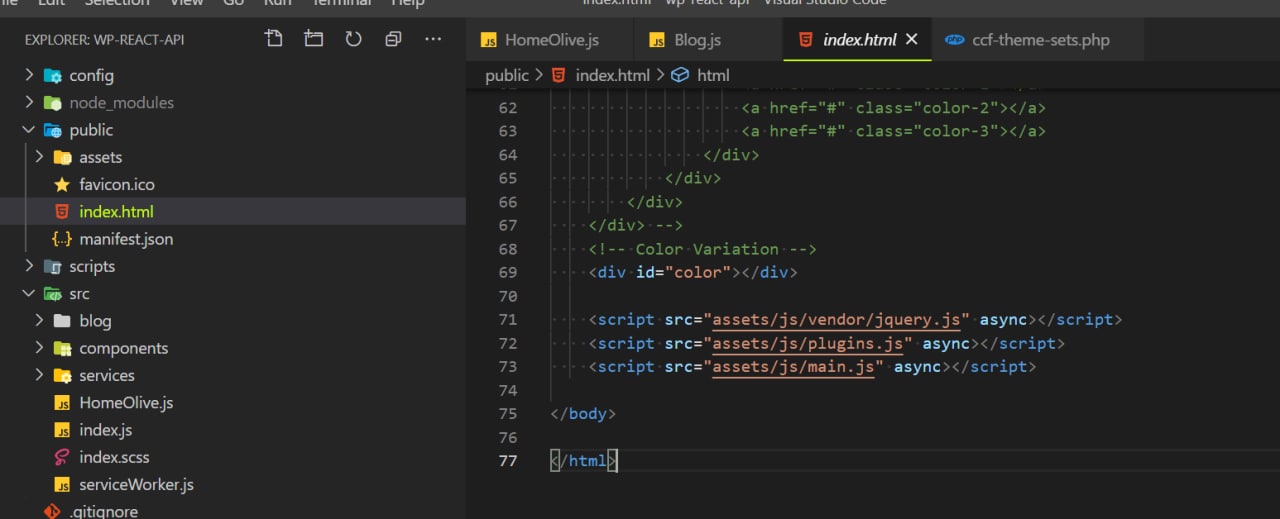Screen dimensions: 1280x519
Task: Click the EXPLORER: WP-REACT-API header
Action: 104,40
